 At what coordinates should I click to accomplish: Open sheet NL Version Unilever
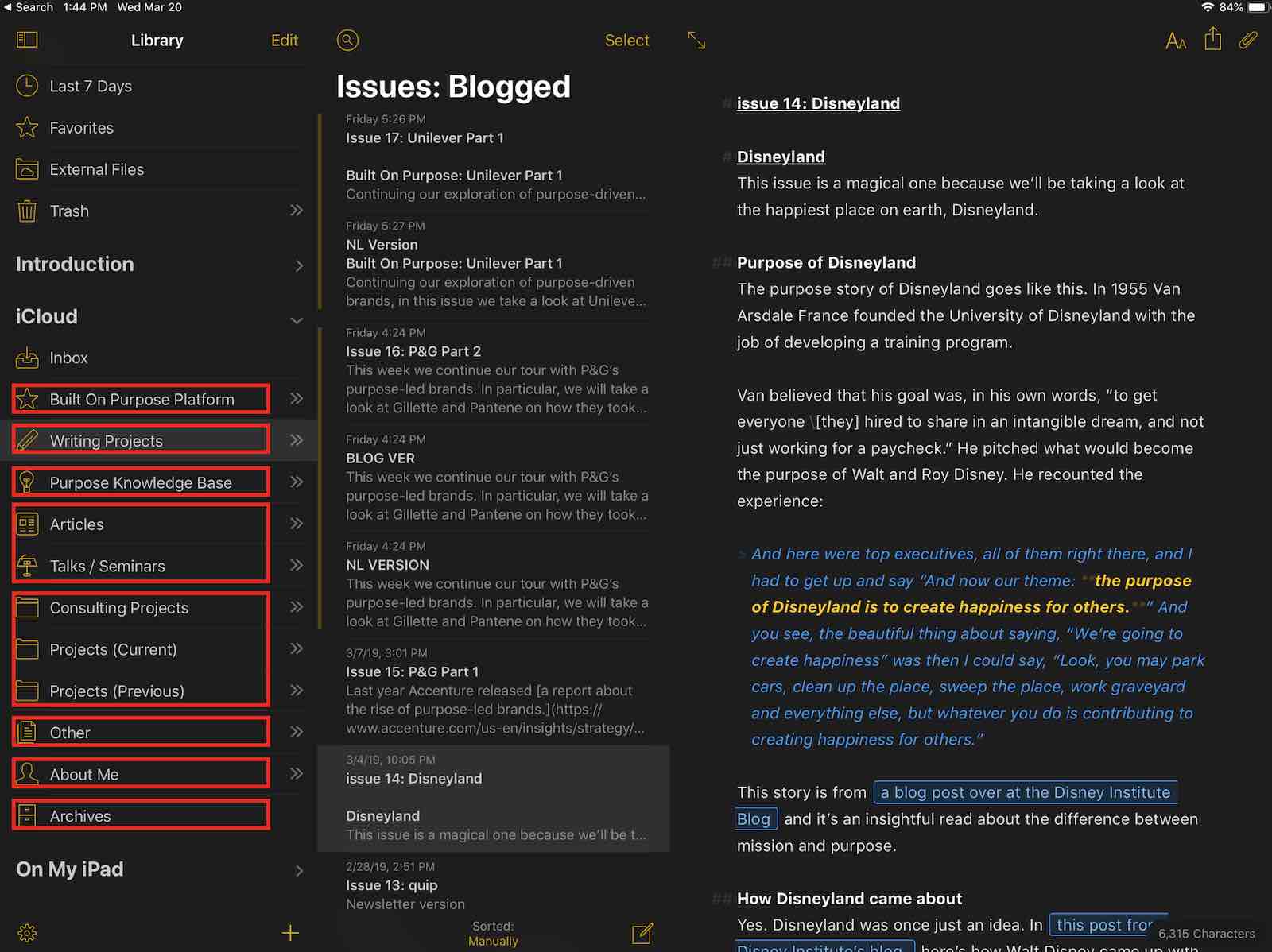[x=493, y=265]
